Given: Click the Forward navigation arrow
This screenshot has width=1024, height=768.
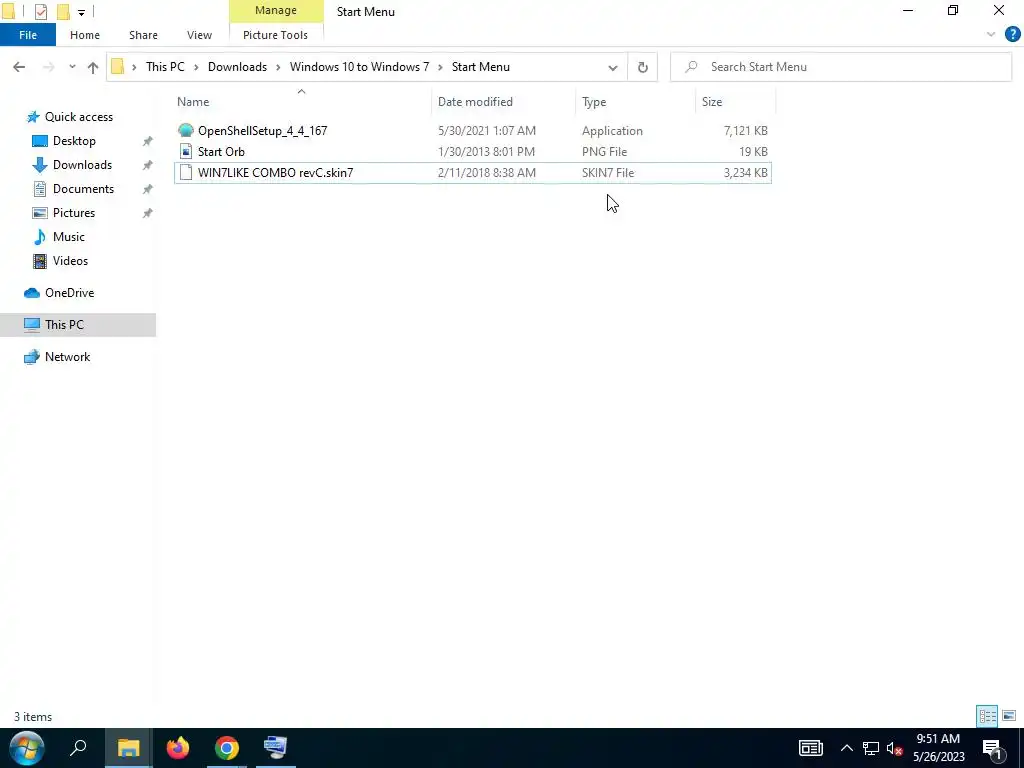Looking at the screenshot, I should [48, 67].
